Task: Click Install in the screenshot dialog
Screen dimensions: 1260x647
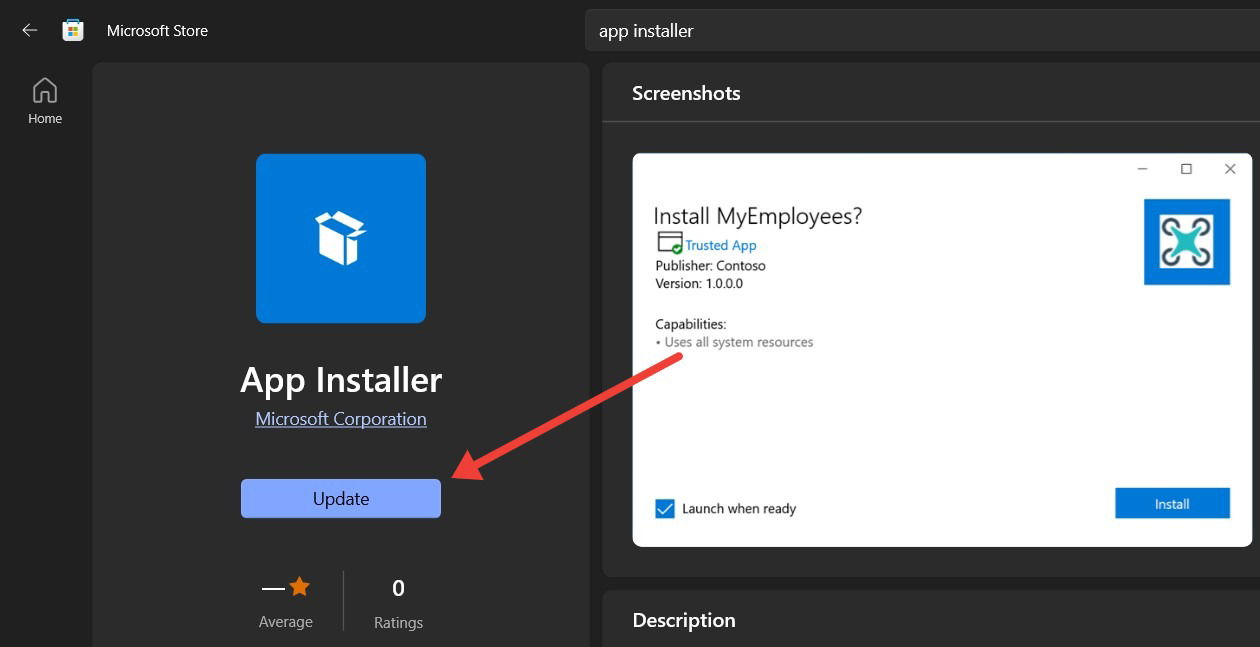Action: point(1172,503)
